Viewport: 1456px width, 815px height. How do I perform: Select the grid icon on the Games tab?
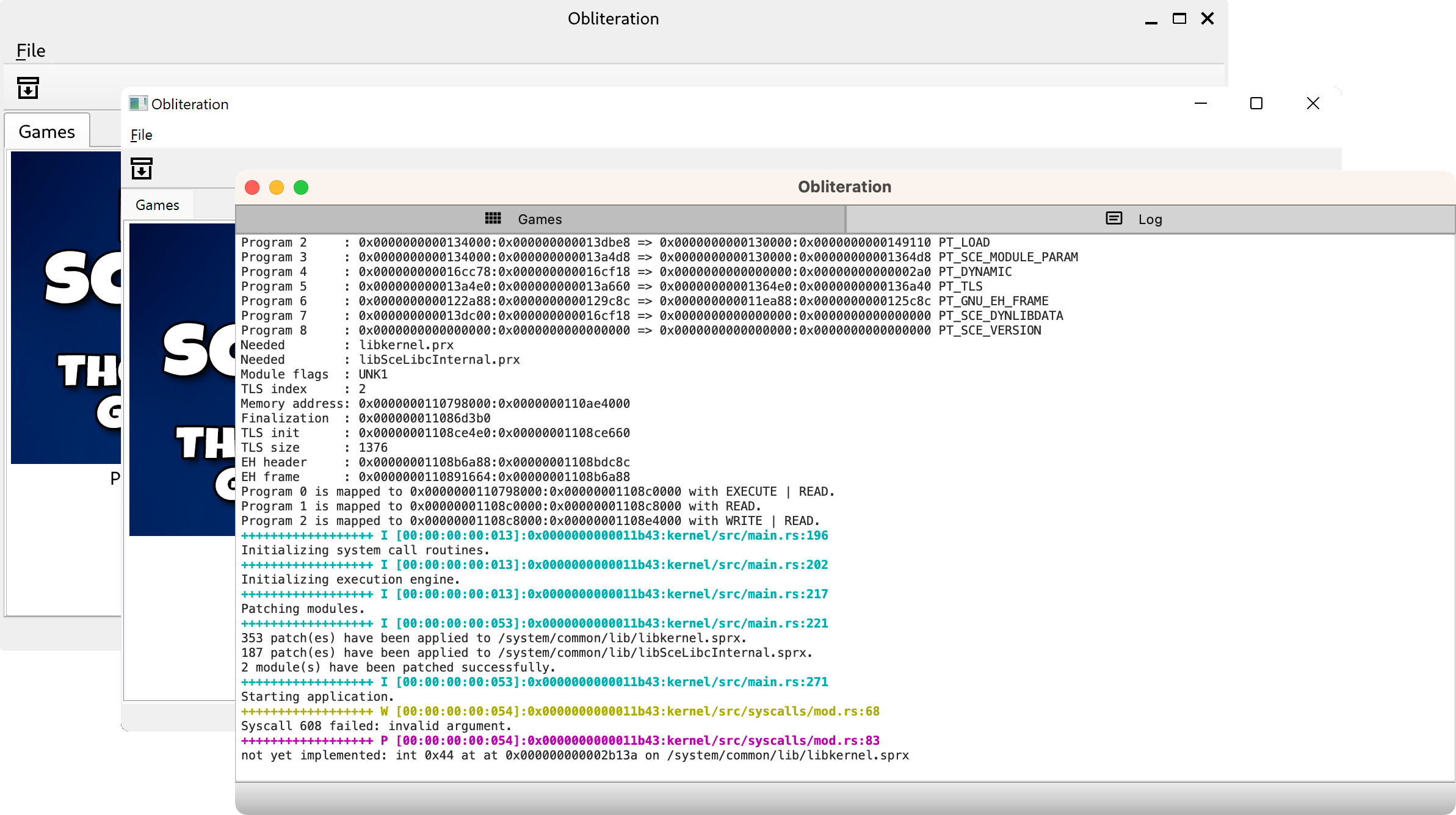493,219
